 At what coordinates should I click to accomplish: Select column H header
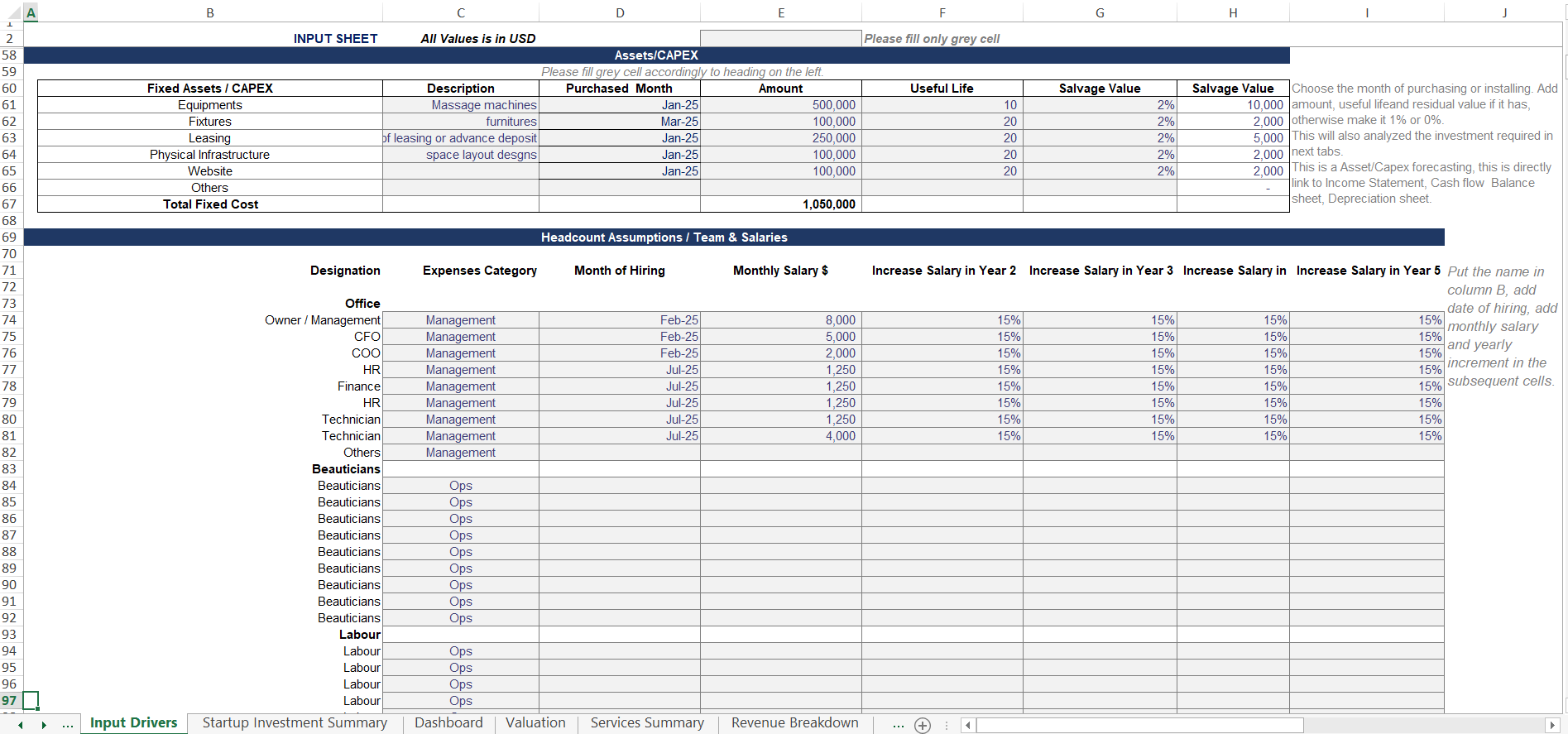pos(1233,12)
